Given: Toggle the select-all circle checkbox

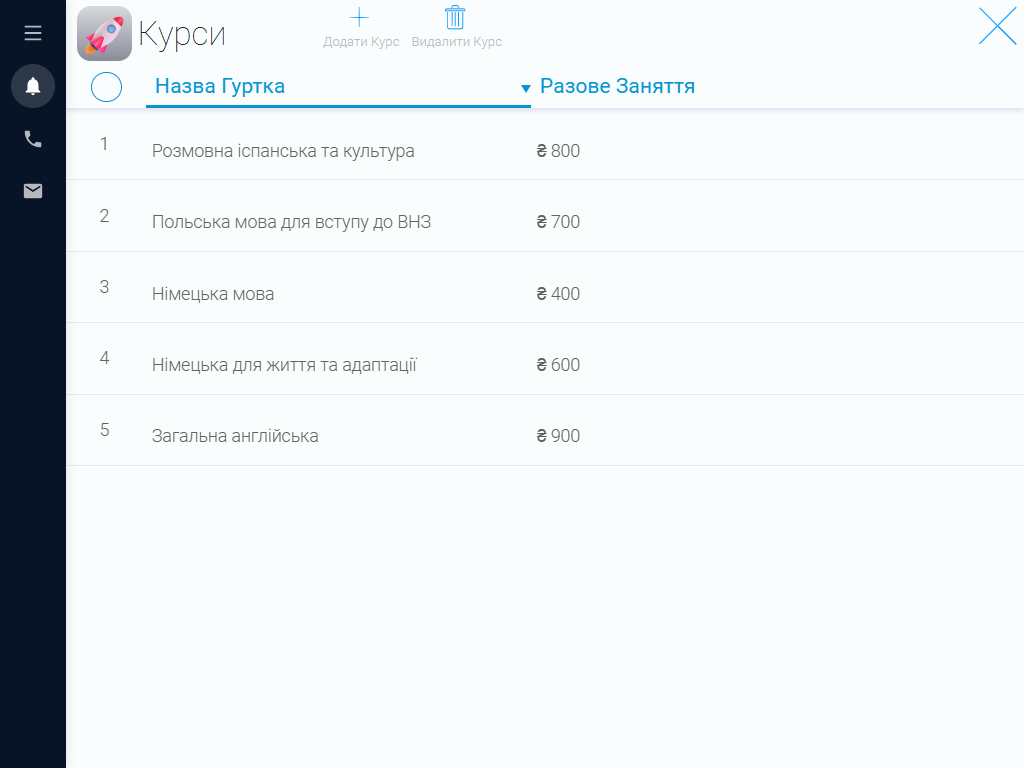Looking at the screenshot, I should (x=106, y=87).
